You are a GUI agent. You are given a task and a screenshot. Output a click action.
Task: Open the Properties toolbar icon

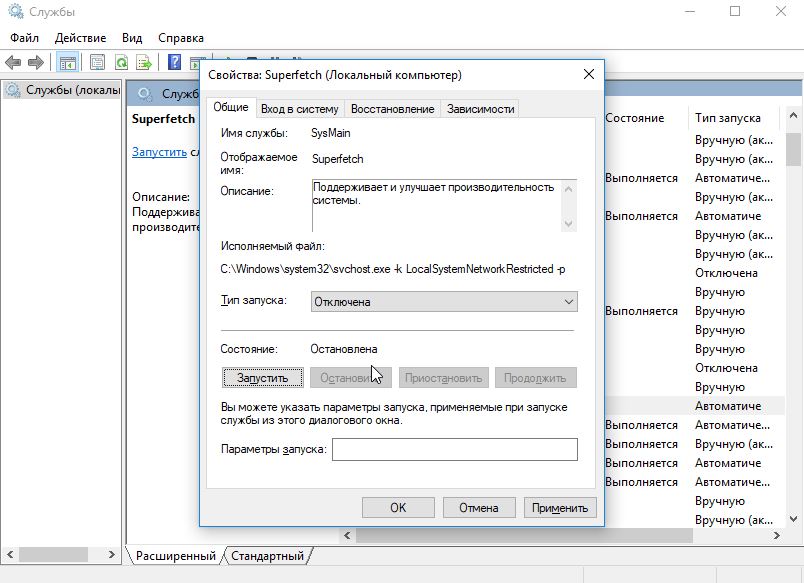97,63
